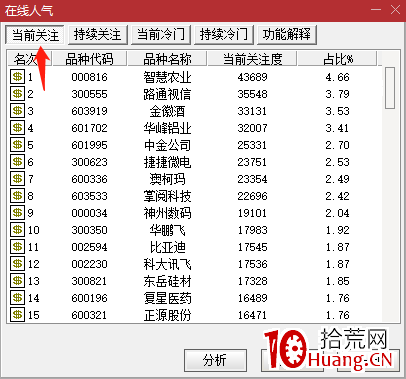Click percentage value 3.79

(x=337, y=94)
